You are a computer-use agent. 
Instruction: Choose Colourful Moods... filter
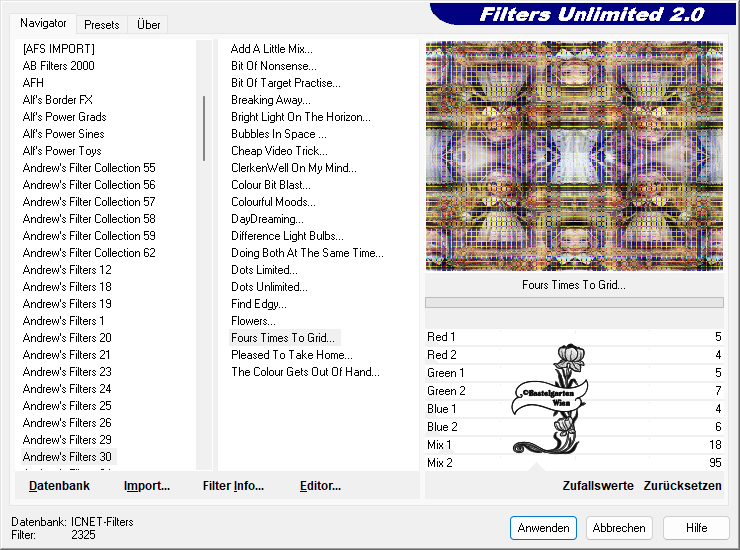pos(273,202)
